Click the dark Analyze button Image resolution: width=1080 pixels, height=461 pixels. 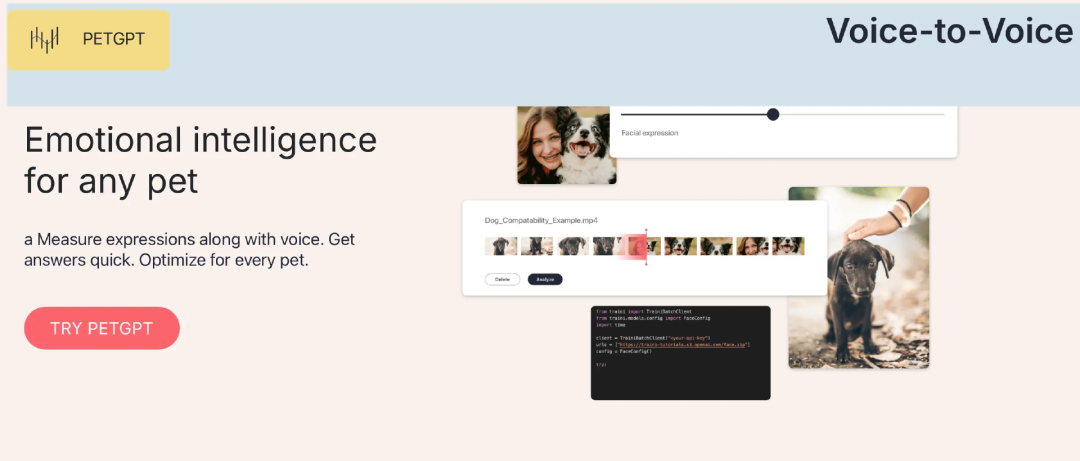click(x=545, y=279)
